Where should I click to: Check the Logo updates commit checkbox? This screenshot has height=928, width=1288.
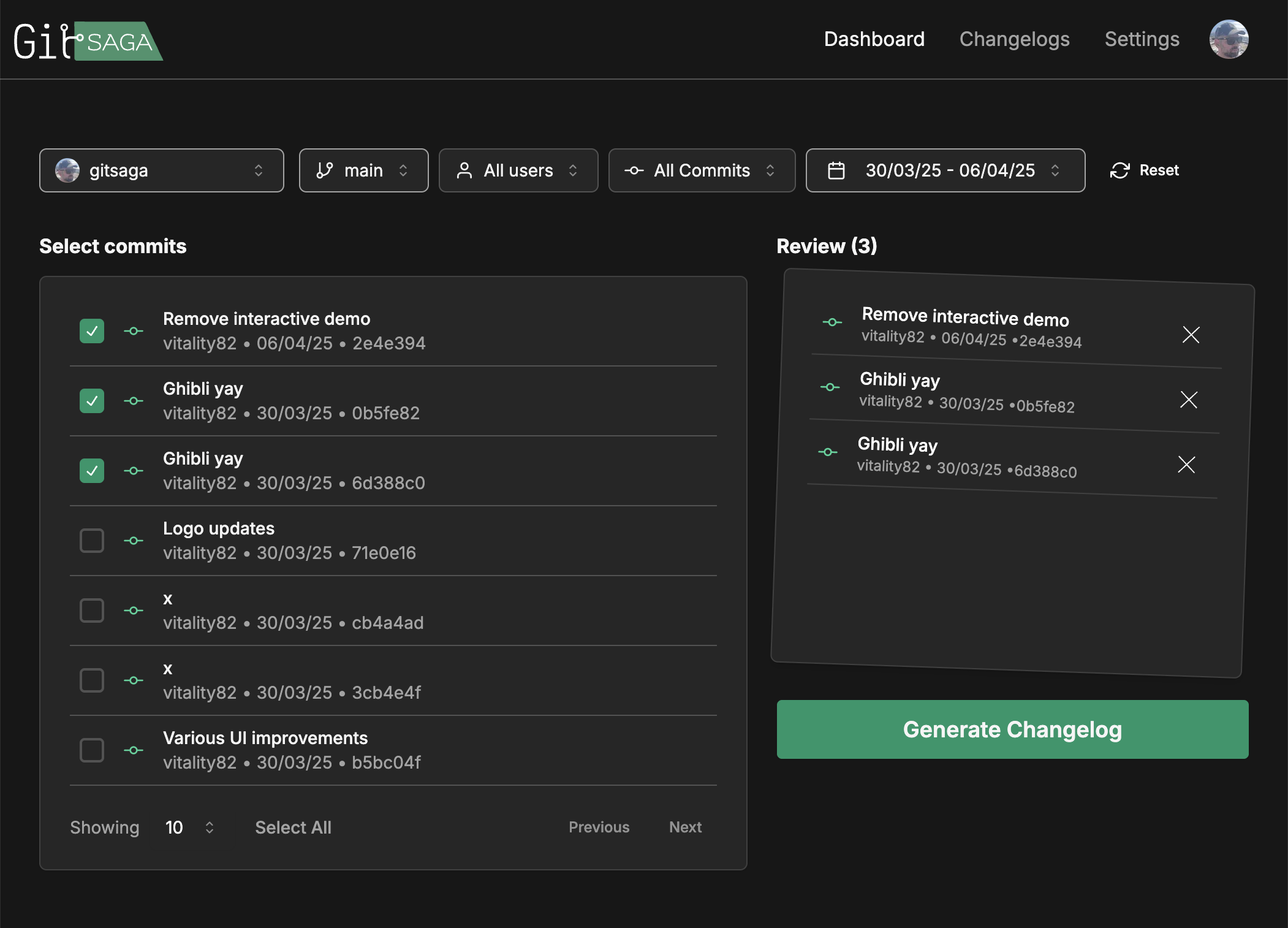[92, 541]
